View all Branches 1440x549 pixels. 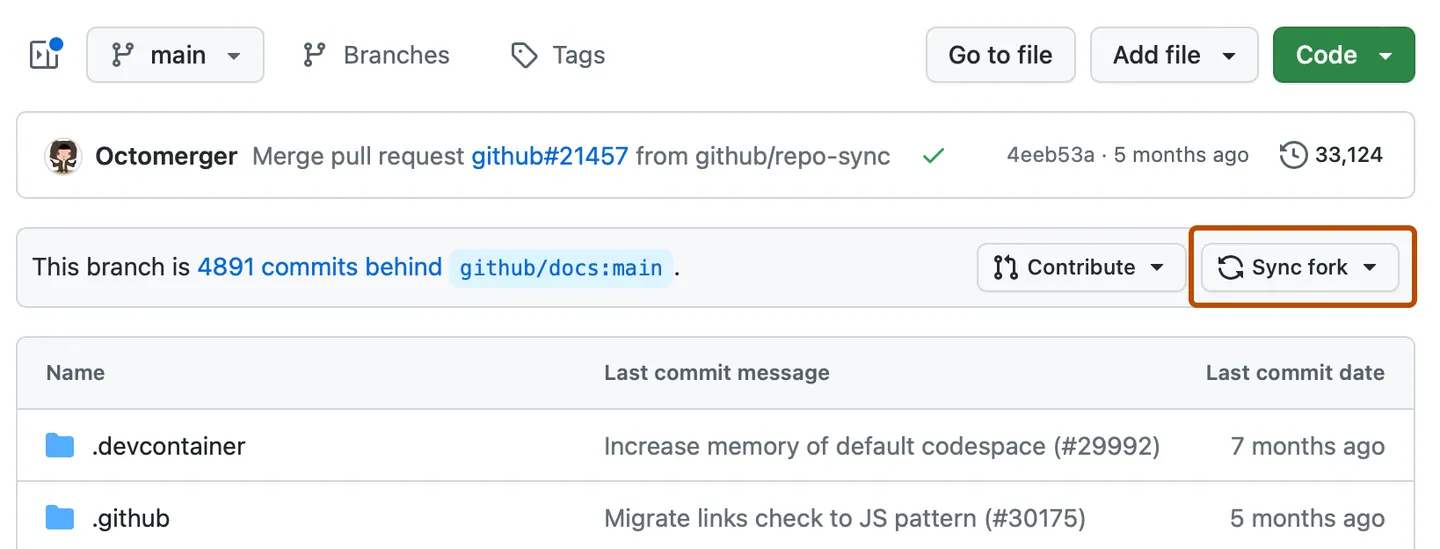click(377, 55)
